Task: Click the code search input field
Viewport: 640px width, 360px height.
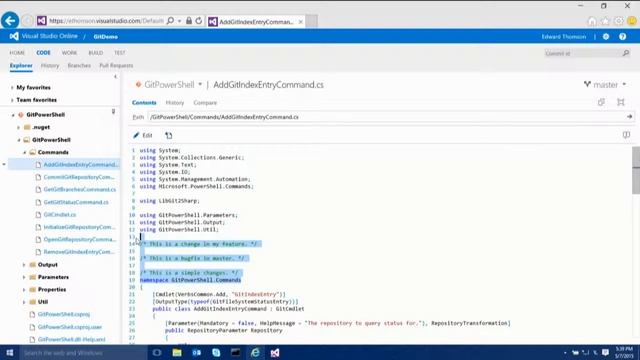Action: pos(582,53)
